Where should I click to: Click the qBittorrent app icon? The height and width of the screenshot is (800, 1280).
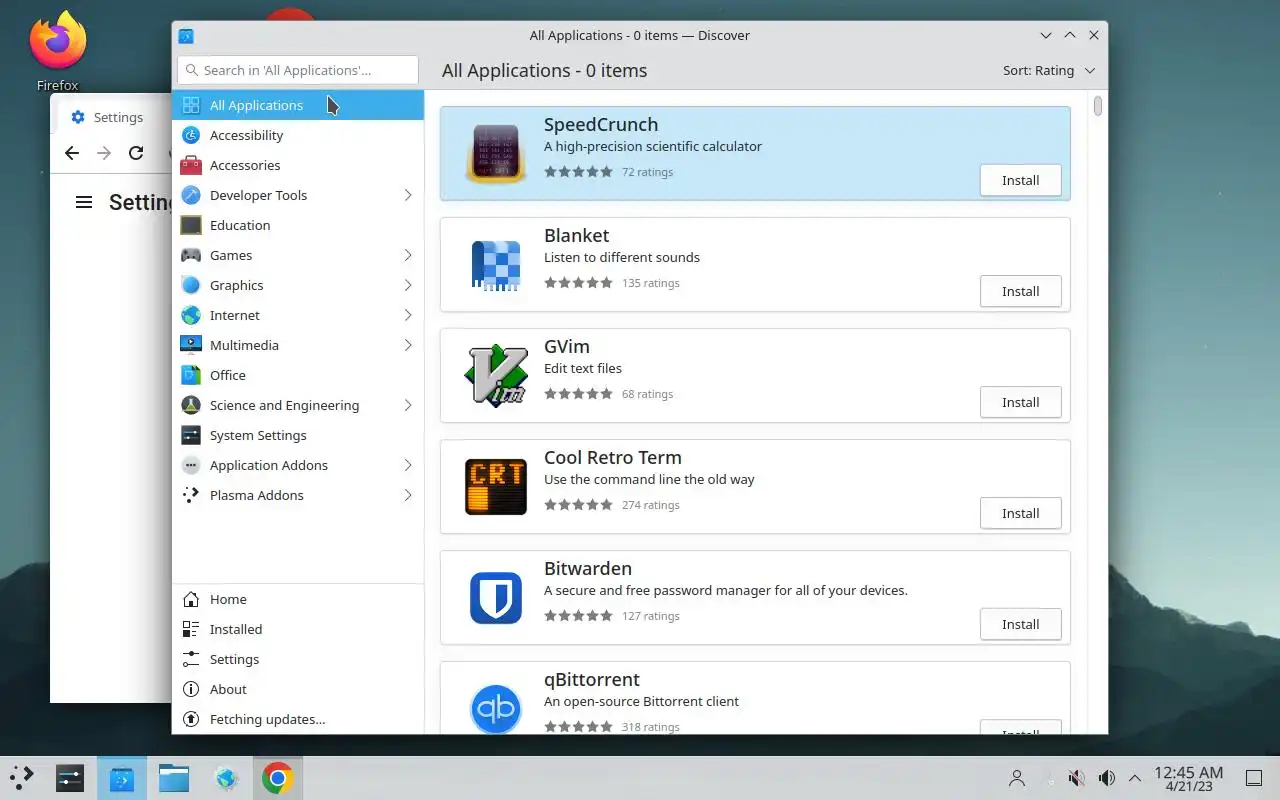[x=496, y=708]
